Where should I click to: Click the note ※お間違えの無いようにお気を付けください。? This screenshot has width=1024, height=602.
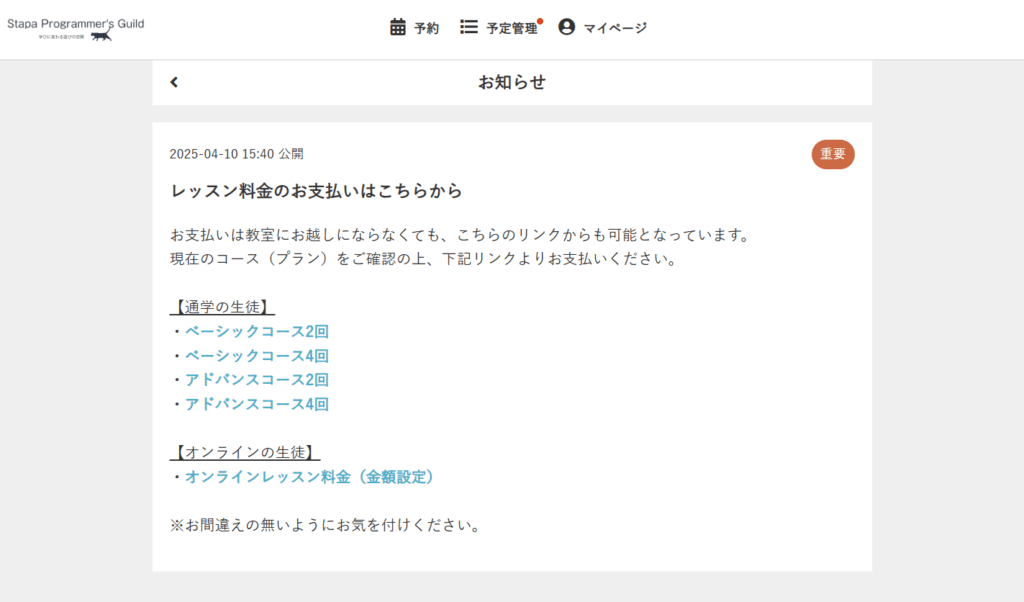pyautogui.click(x=325, y=526)
